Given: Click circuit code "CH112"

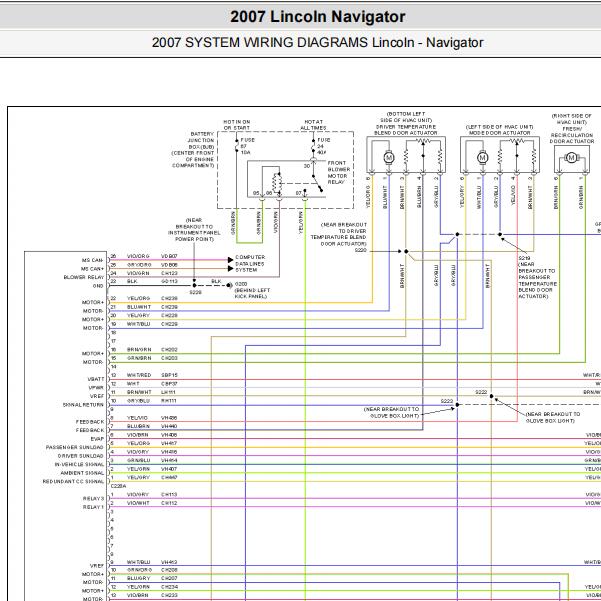Looking at the screenshot, I should coord(169,503).
